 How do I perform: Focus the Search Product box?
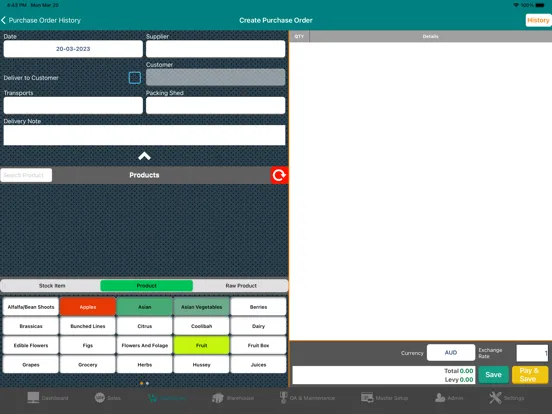pos(26,175)
